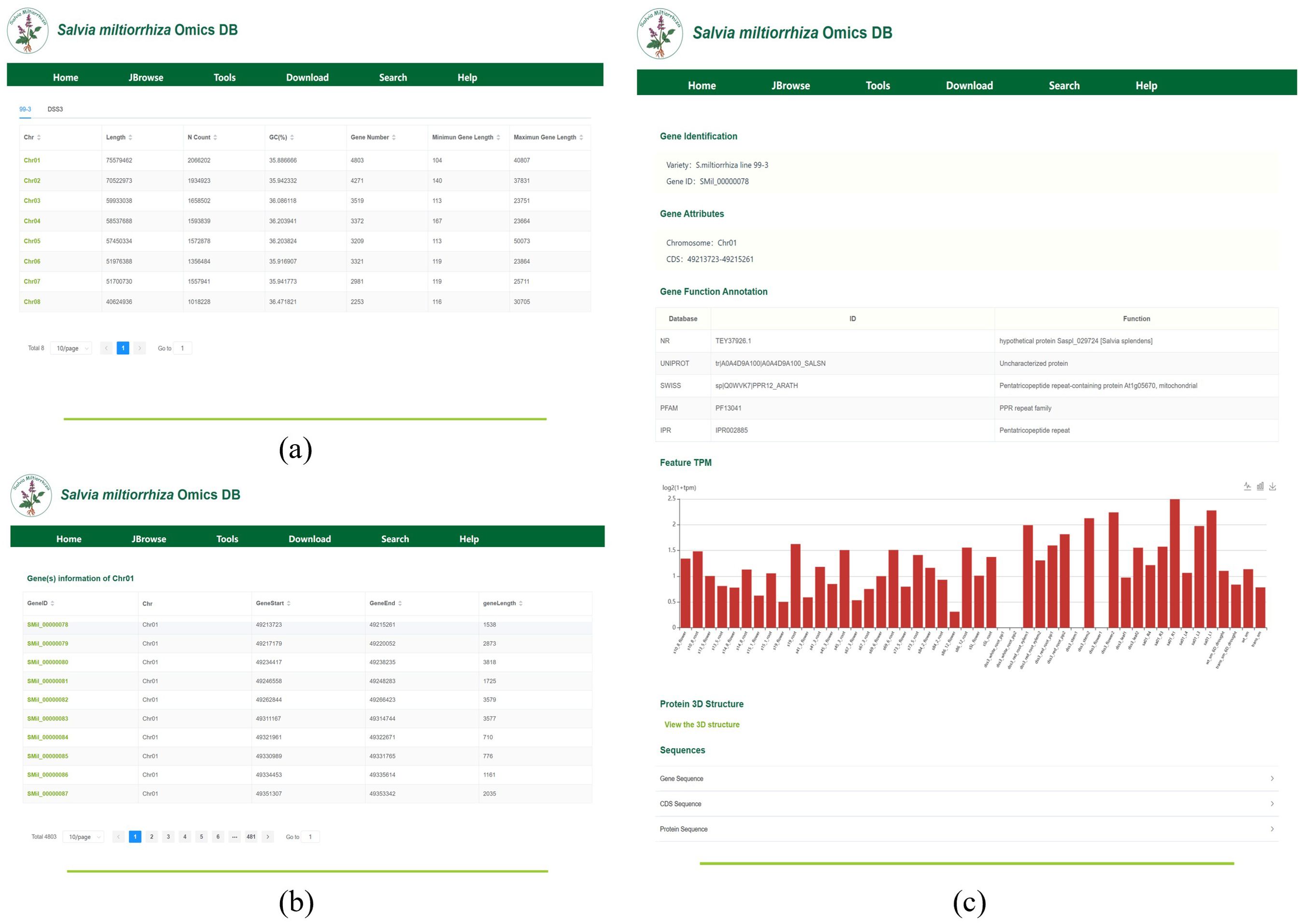Image resolution: width=1302 pixels, height=924 pixels.
Task: Switch Feature TPM chart to bar view
Action: 1260,487
